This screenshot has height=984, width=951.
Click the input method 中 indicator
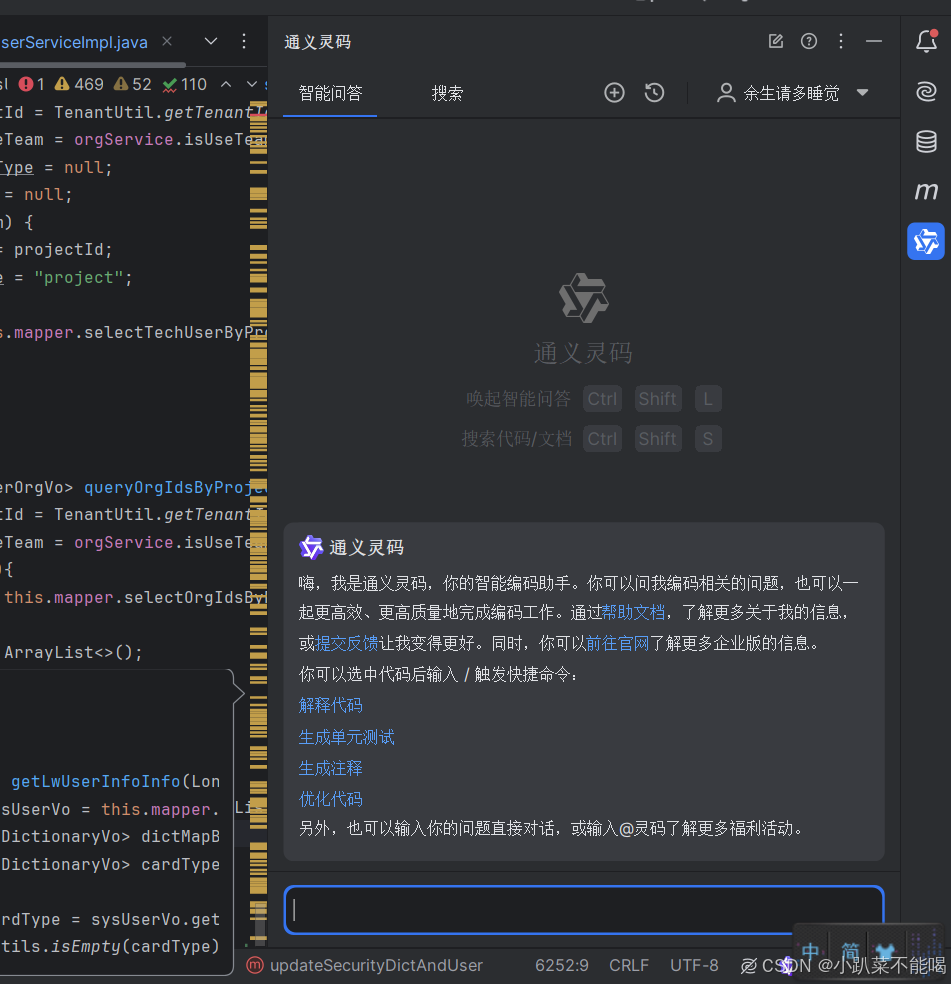[x=810, y=950]
